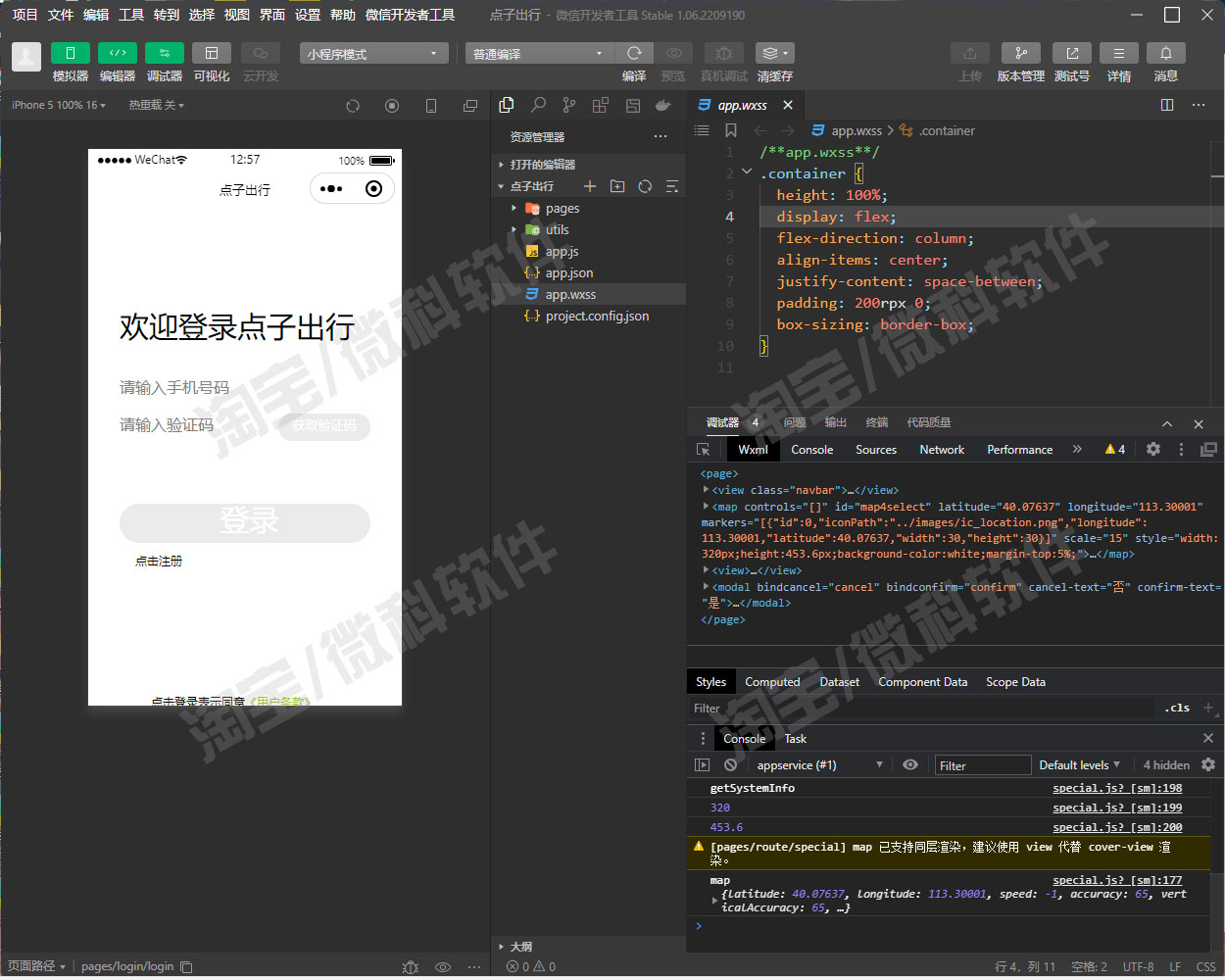Click the simulator refresh icon

pos(353,106)
